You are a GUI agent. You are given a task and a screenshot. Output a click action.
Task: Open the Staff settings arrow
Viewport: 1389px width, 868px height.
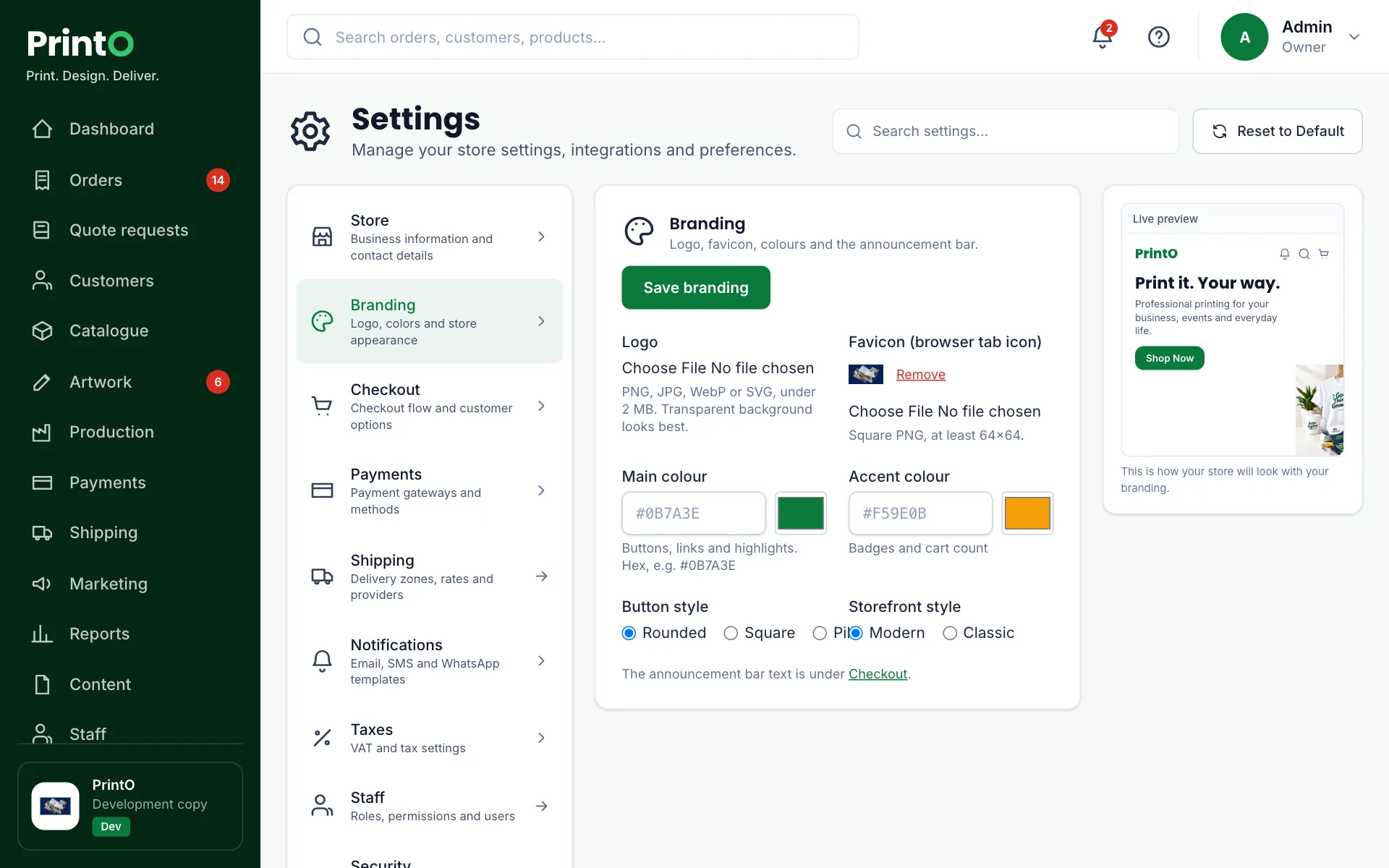tap(541, 806)
